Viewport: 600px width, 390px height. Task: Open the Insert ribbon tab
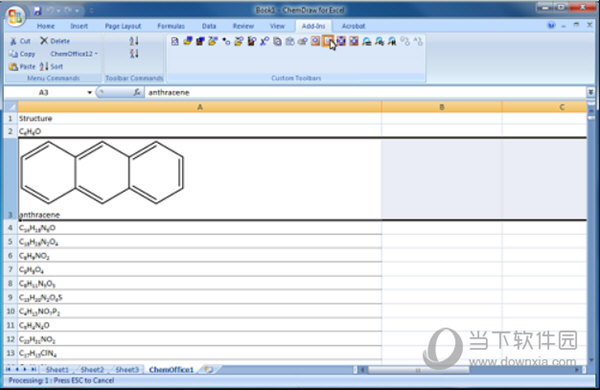(x=79, y=26)
